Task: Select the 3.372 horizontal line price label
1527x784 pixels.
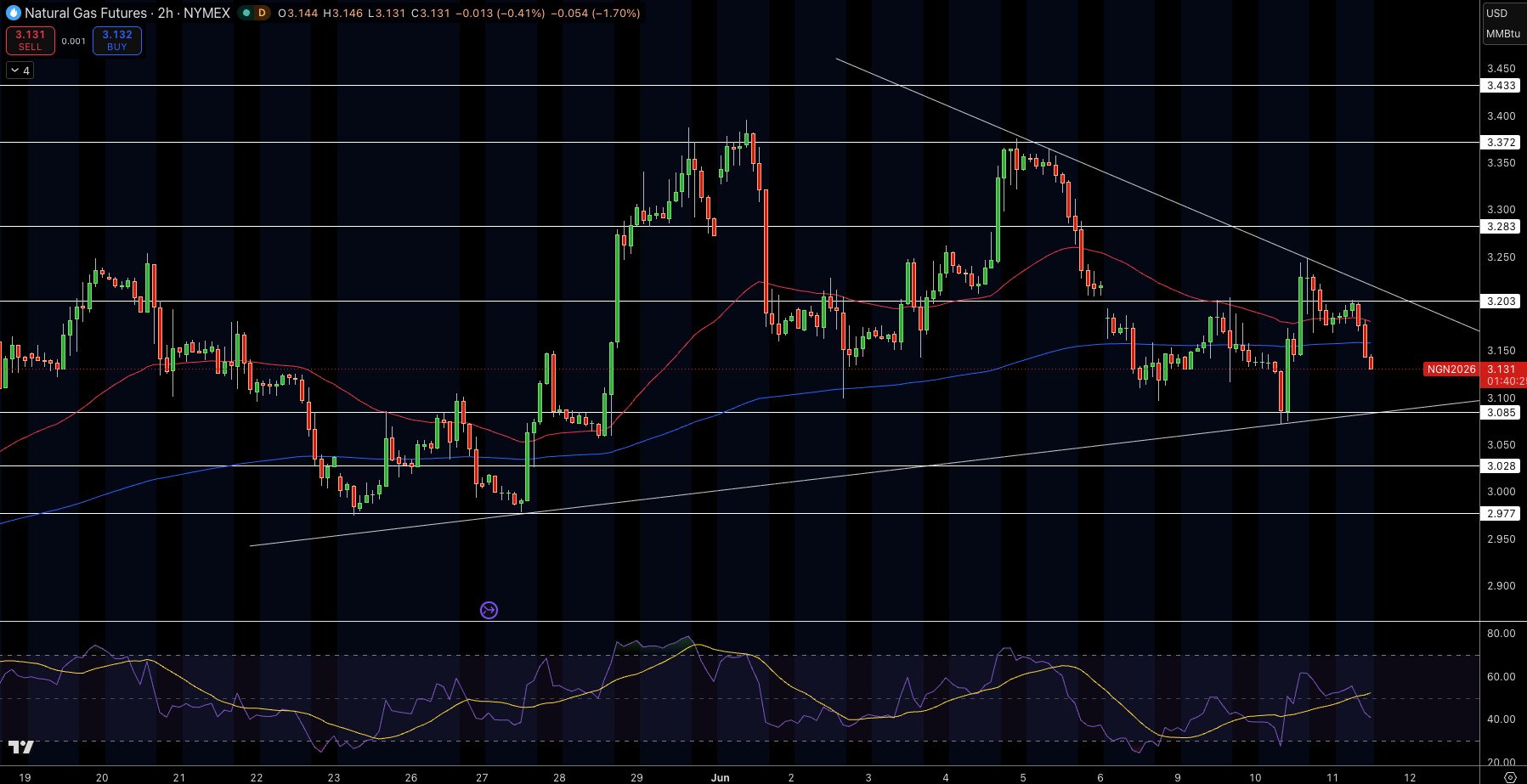Action: pos(1502,143)
